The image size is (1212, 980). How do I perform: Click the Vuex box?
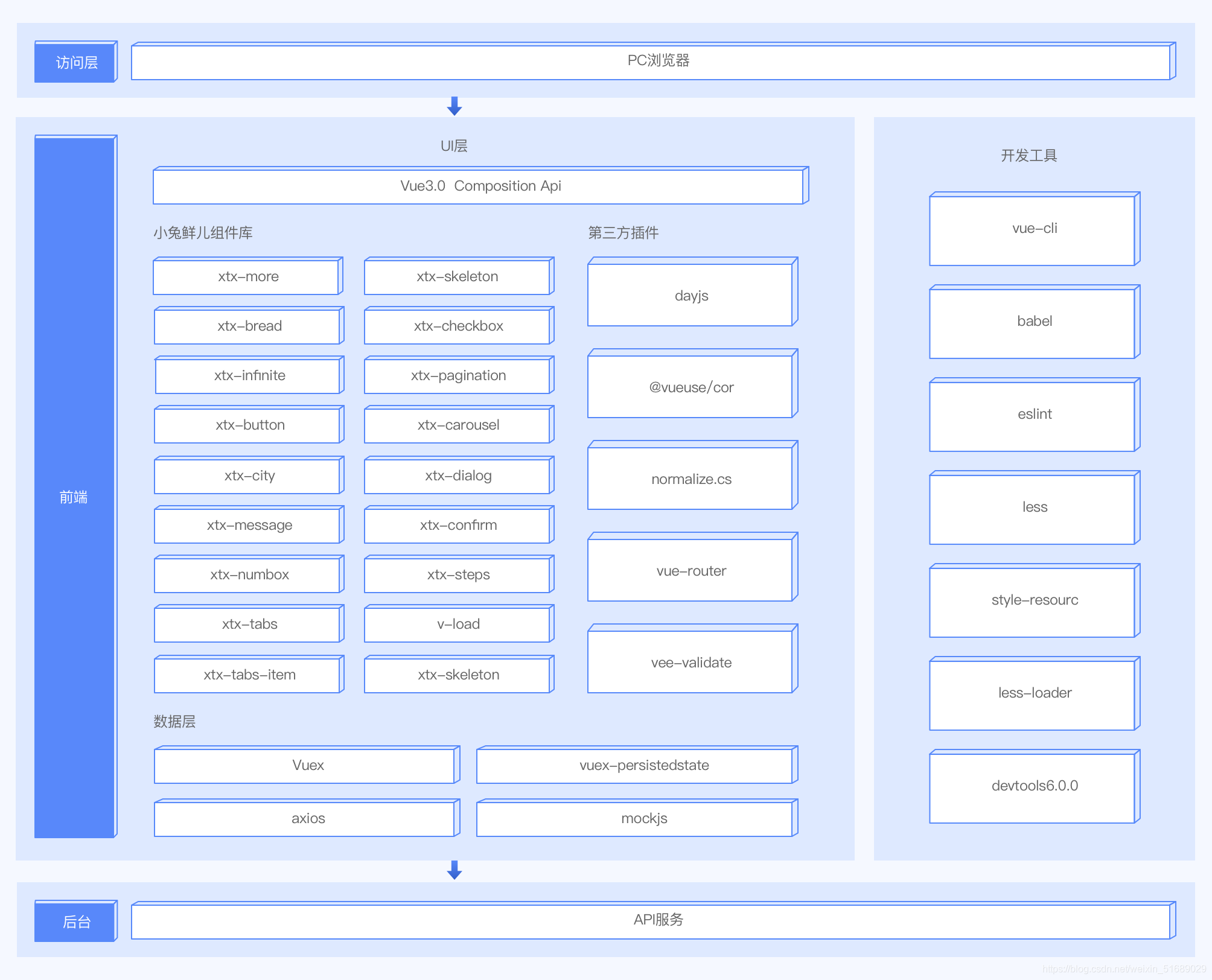click(x=307, y=765)
